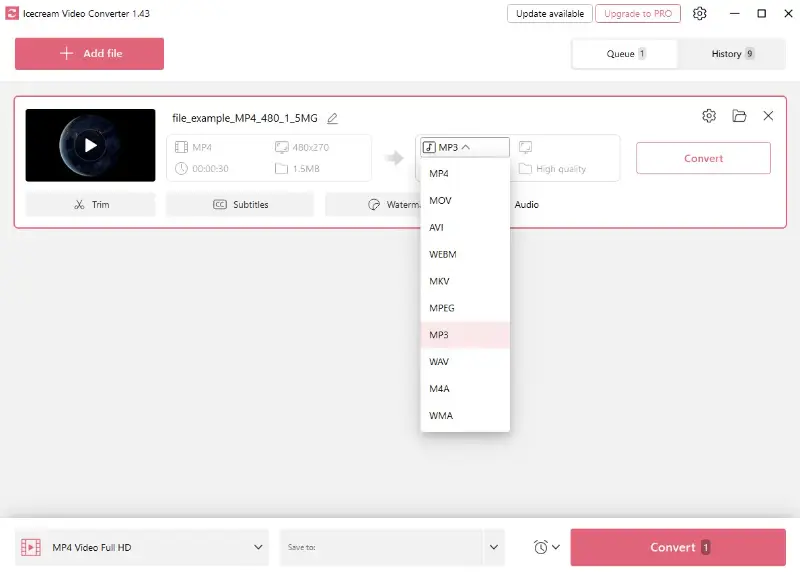Choose MOV from format list
The width and height of the screenshot is (800, 575).
pos(465,201)
